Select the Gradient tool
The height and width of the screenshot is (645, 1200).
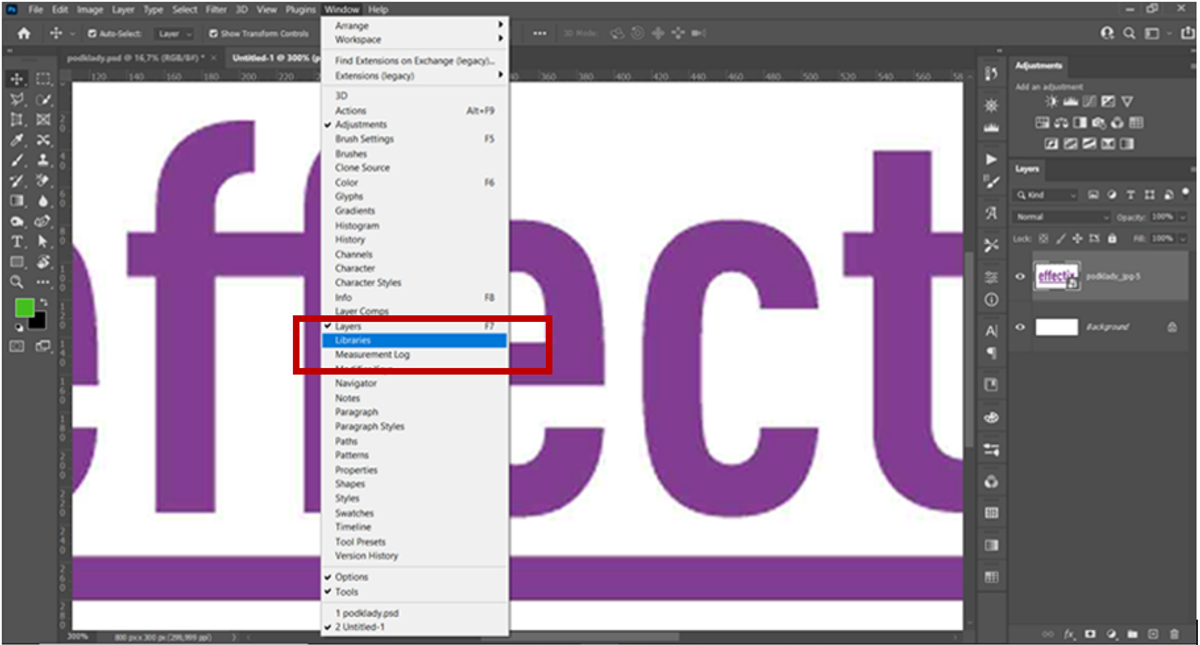17,202
